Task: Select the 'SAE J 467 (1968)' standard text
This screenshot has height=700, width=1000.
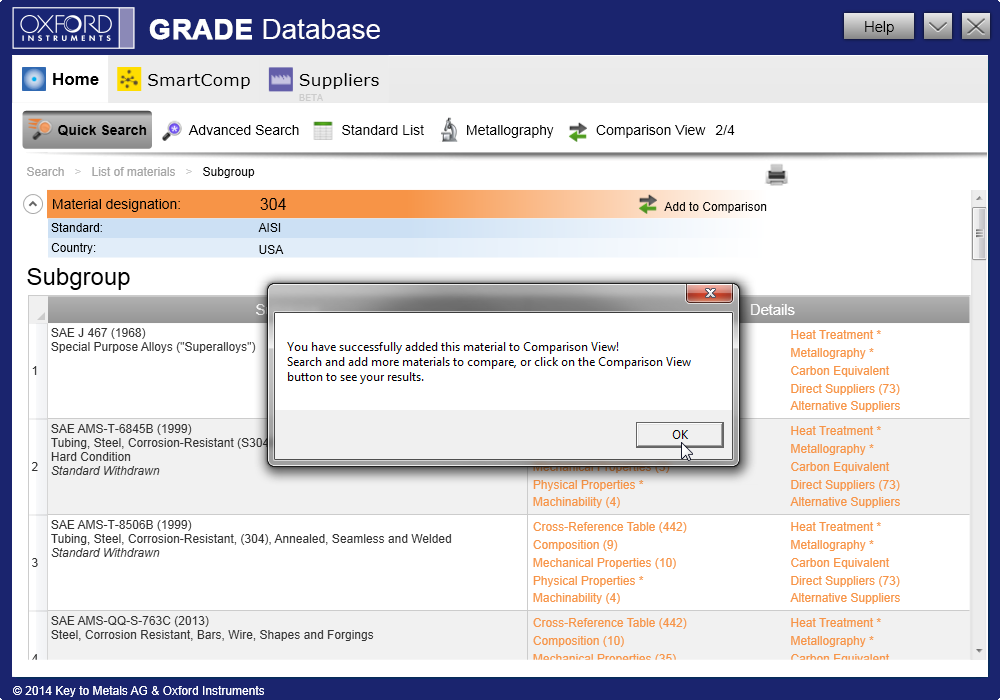Action: [x=98, y=333]
